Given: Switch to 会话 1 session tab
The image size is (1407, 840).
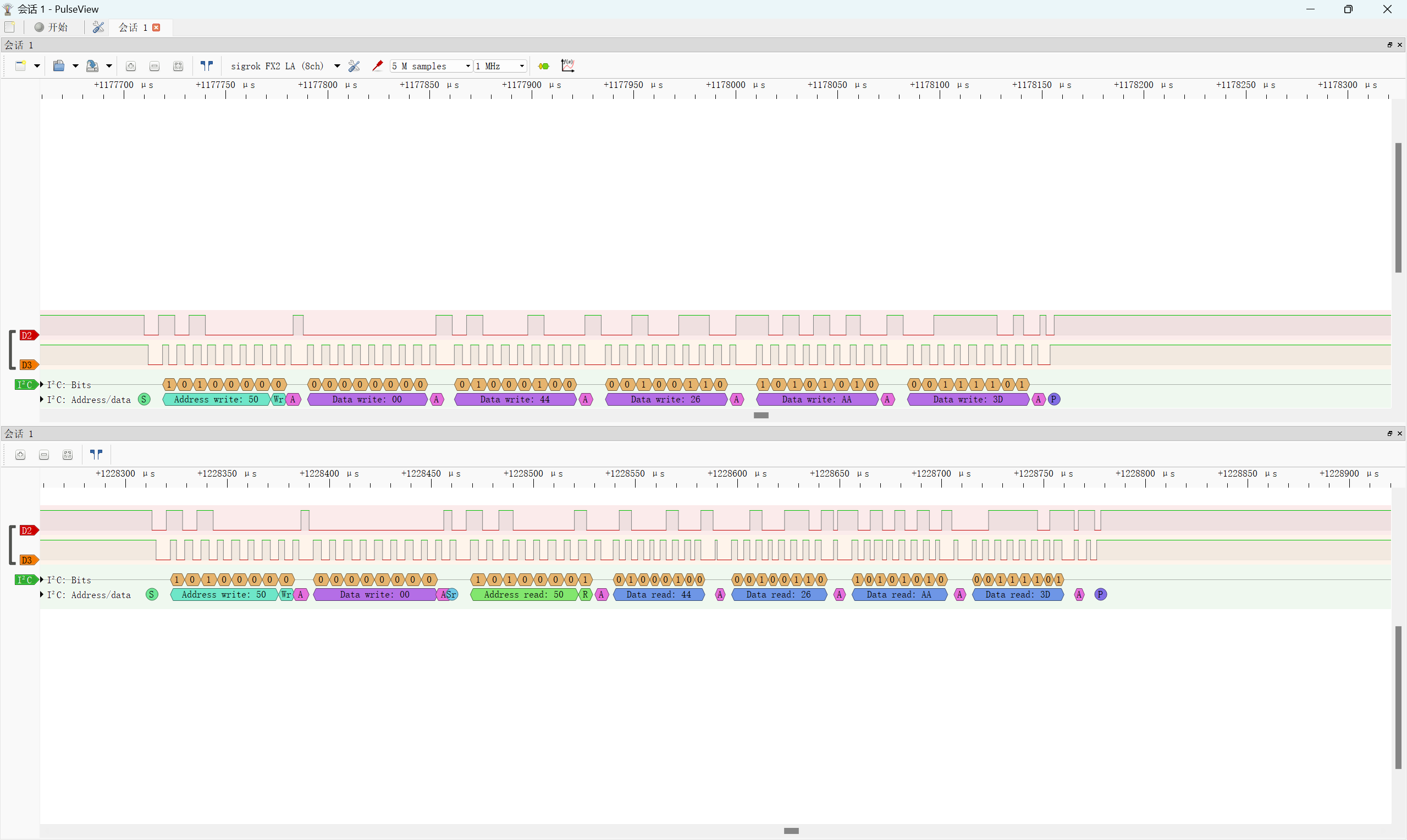Looking at the screenshot, I should coord(133,27).
